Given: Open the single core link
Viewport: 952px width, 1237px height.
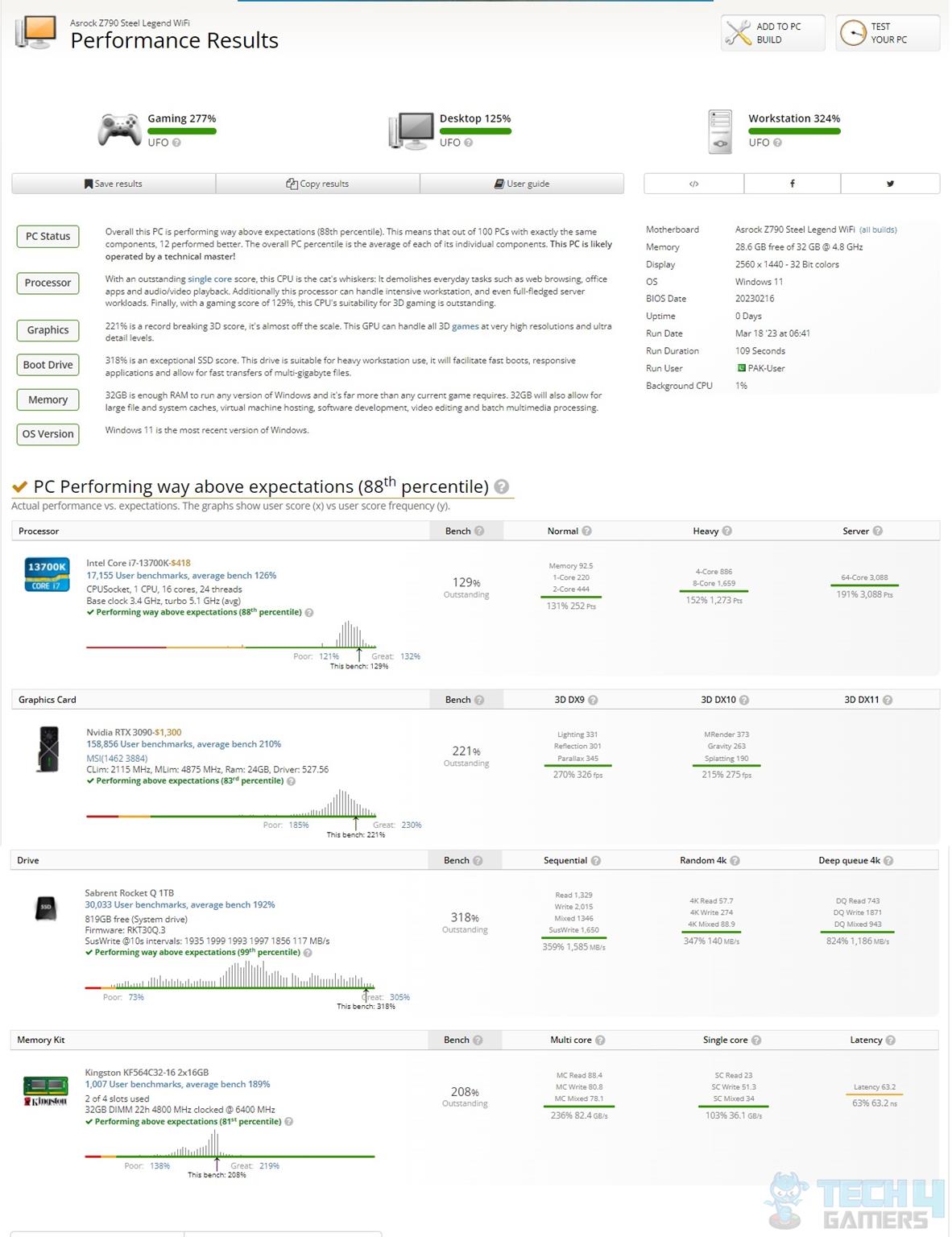Looking at the screenshot, I should pos(209,279).
